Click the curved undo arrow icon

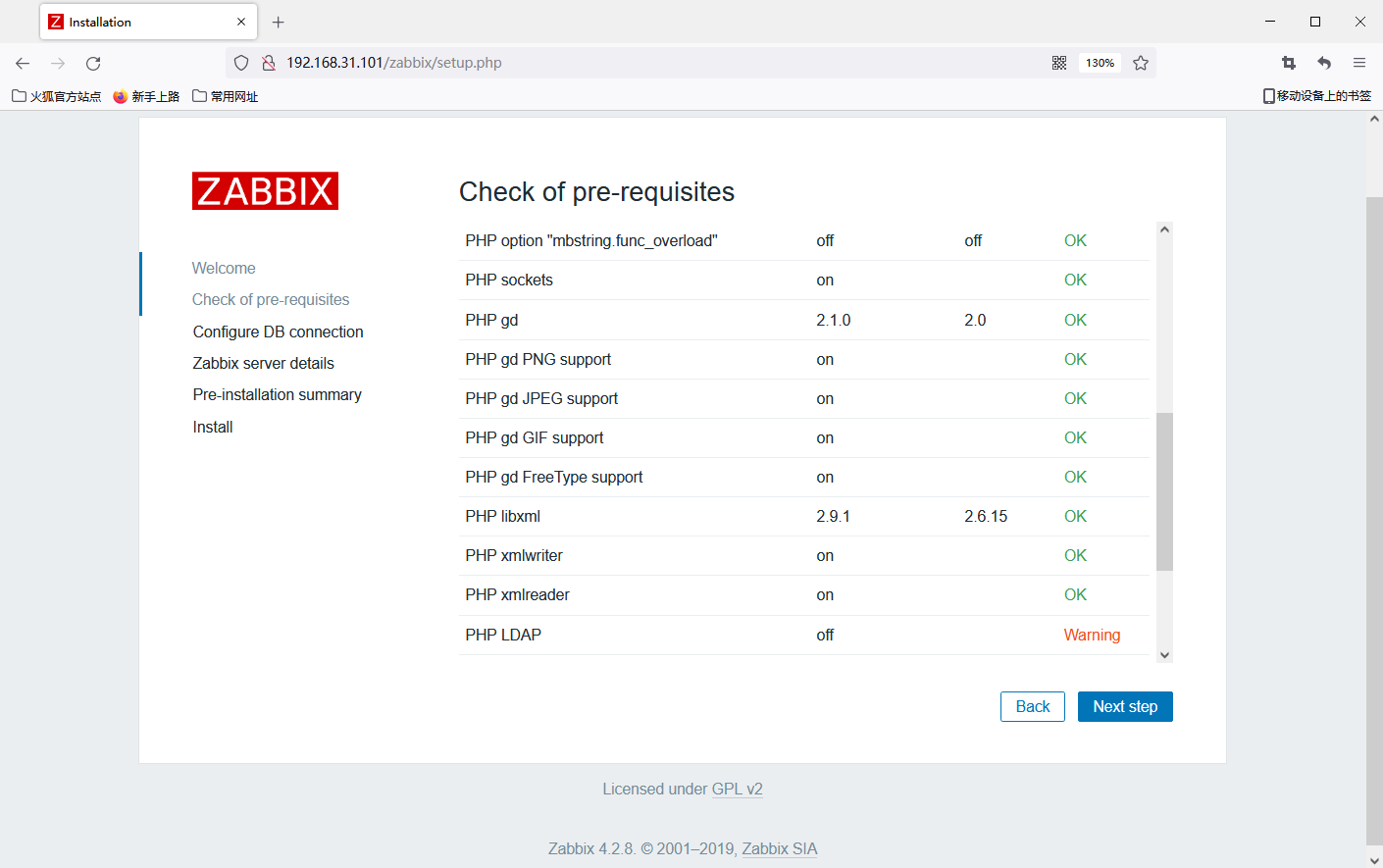1323,62
